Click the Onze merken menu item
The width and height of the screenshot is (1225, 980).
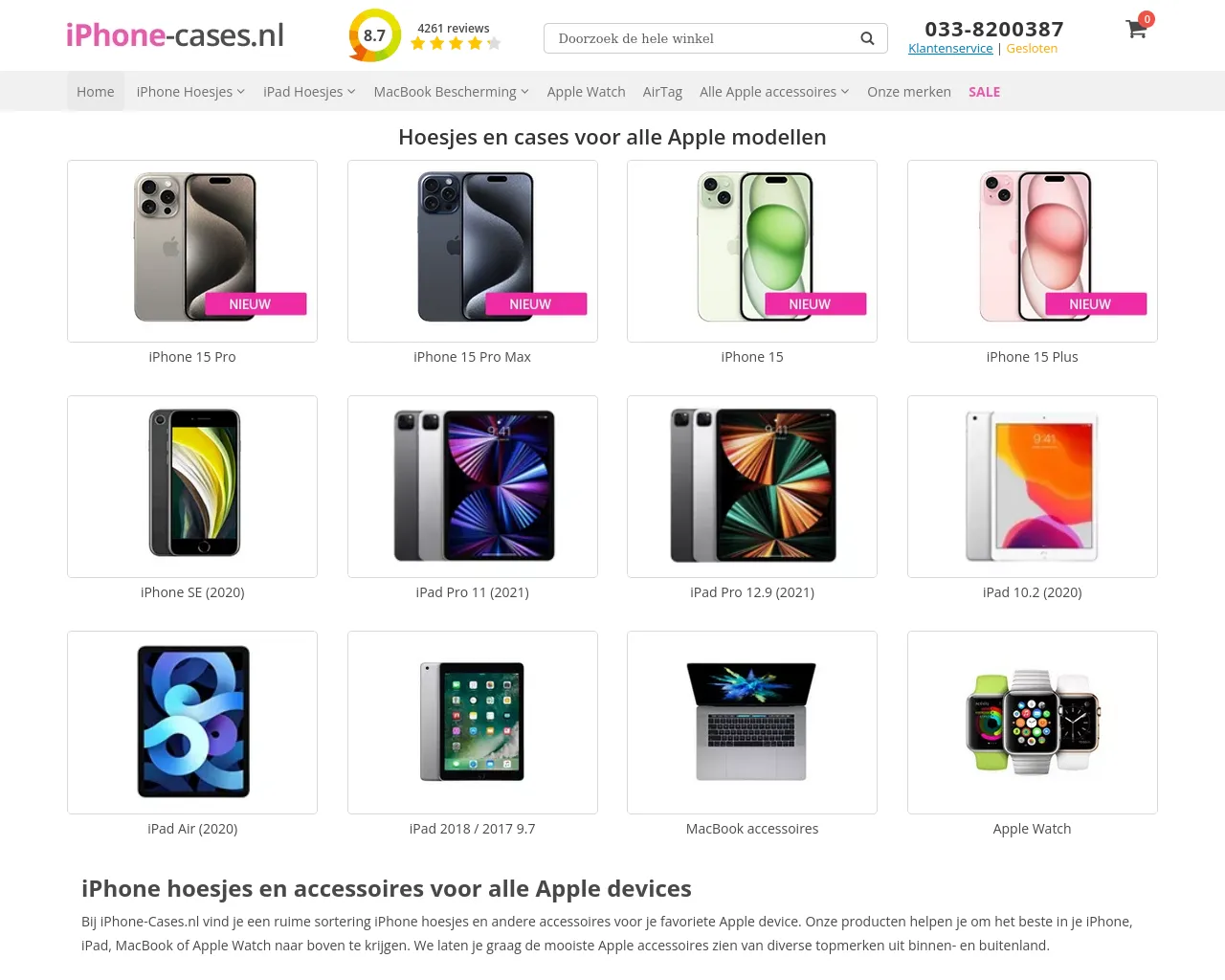(x=909, y=92)
